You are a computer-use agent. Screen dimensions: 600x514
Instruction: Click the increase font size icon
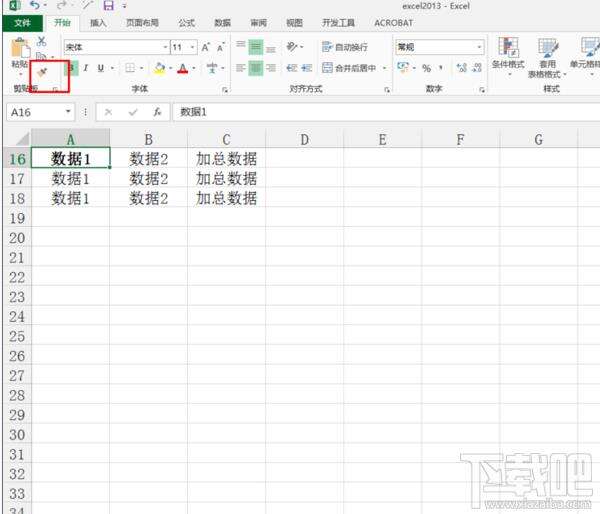(206, 47)
